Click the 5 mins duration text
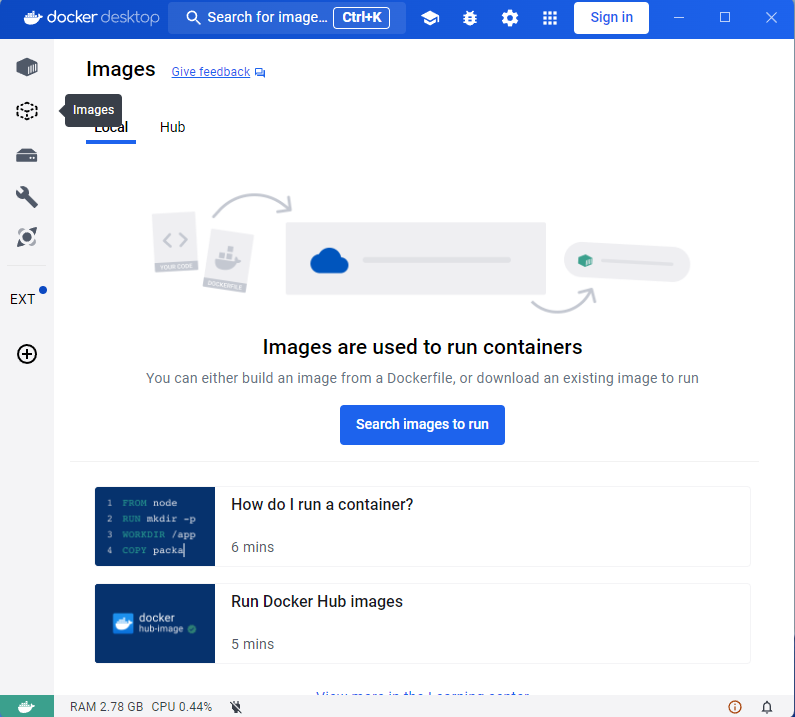 point(252,644)
